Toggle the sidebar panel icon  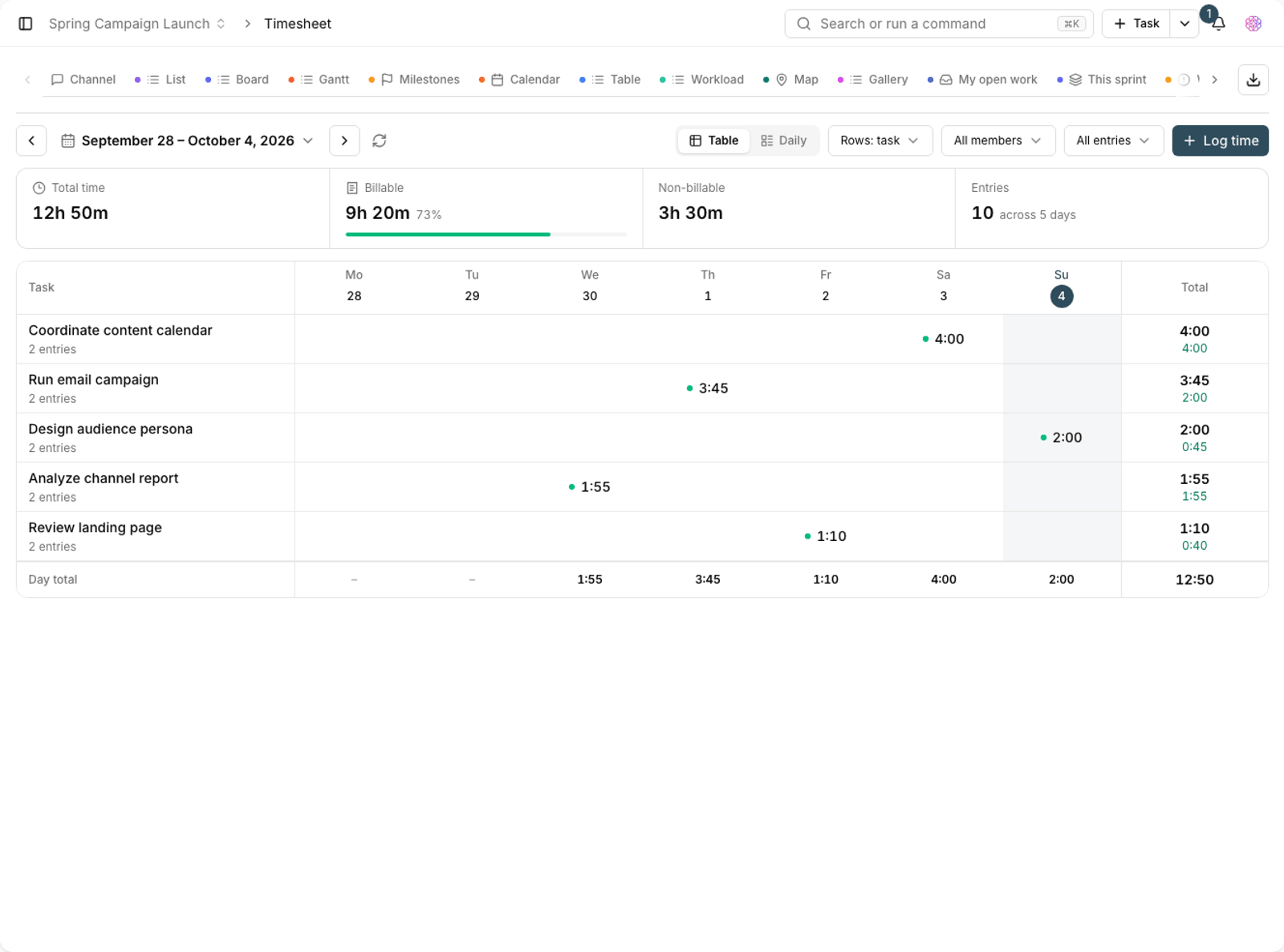coord(26,24)
